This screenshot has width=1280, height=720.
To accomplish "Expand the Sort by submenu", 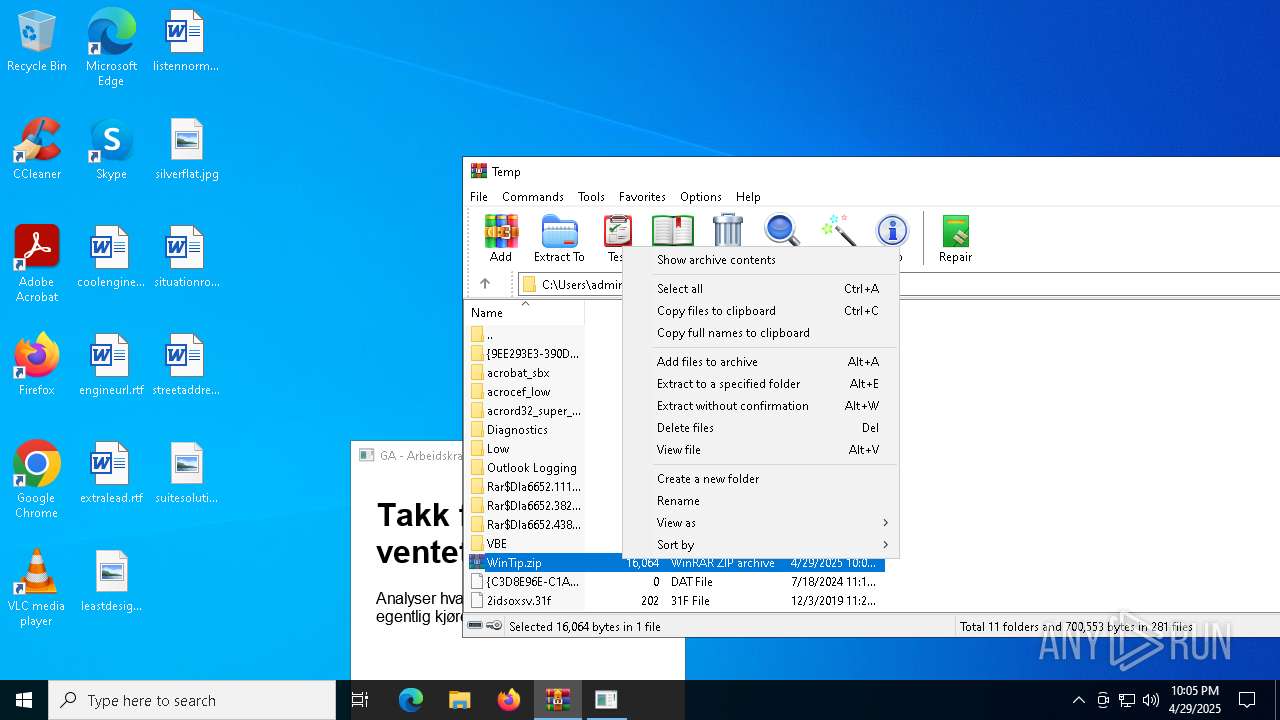I will pyautogui.click(x=760, y=544).
